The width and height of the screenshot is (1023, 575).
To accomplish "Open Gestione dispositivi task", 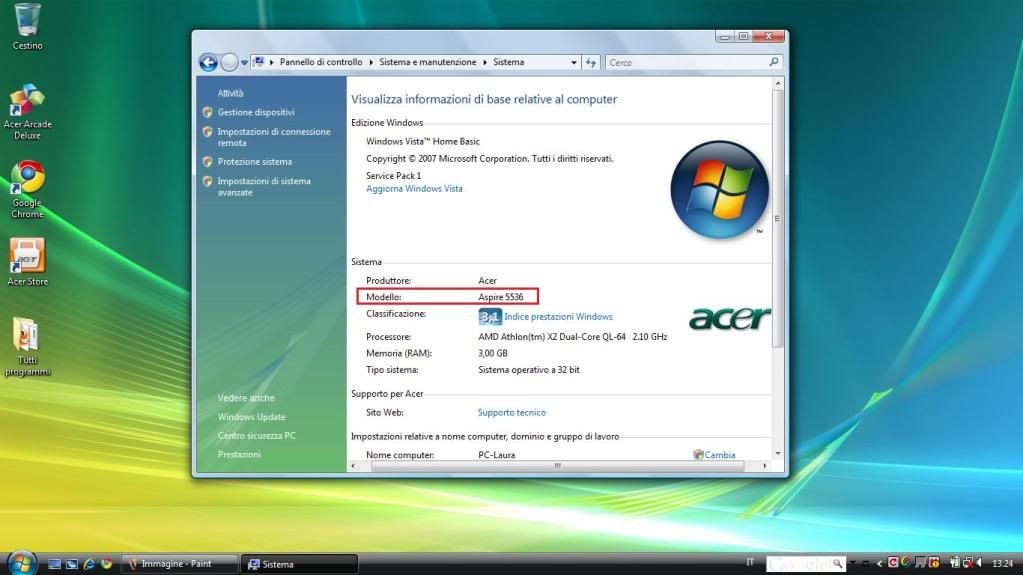I will click(256, 112).
